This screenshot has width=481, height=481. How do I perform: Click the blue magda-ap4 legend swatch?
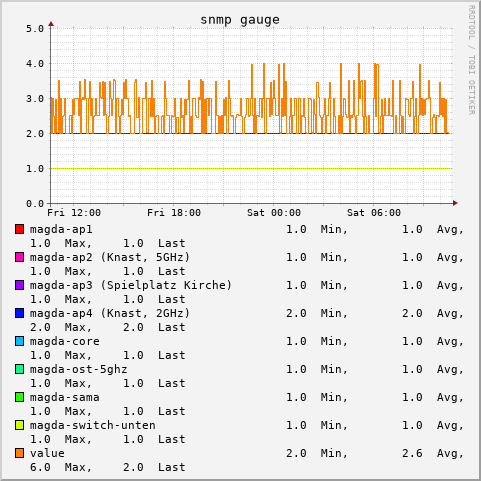(x=19, y=313)
